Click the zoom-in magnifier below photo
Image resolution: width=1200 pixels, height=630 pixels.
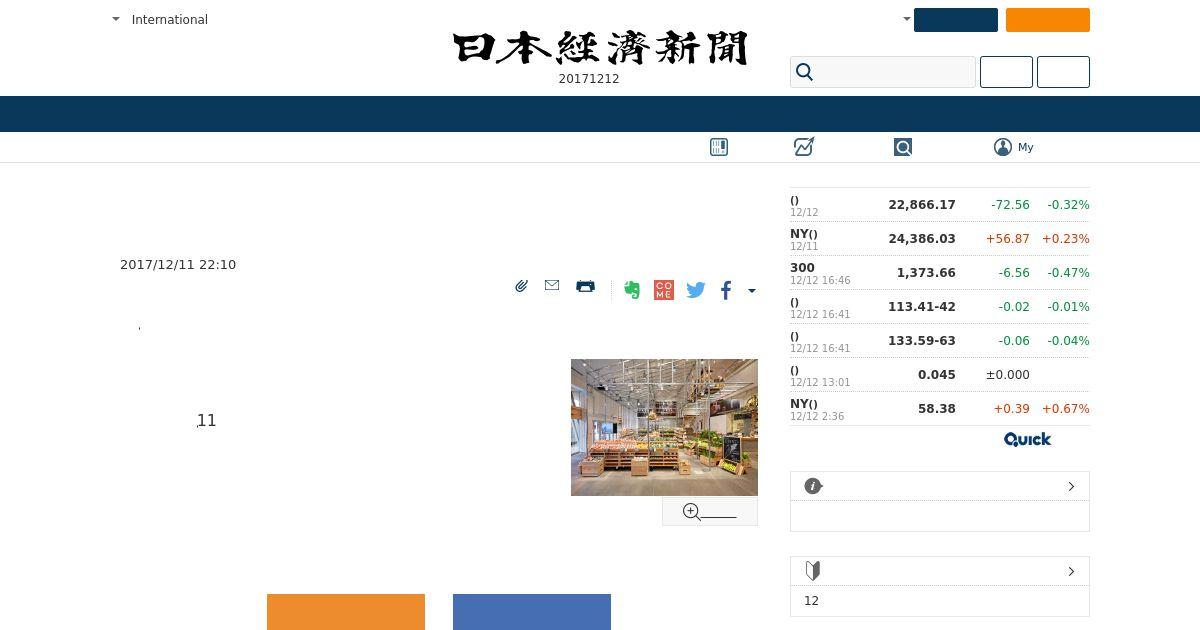tap(691, 512)
